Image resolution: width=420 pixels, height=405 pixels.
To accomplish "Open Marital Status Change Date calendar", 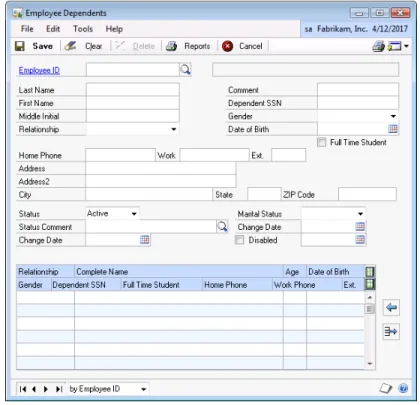I will tap(360, 227).
